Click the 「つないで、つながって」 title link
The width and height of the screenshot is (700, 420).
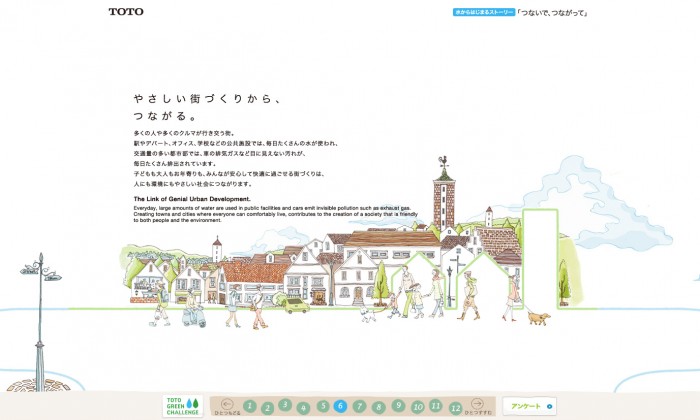[x=551, y=12]
